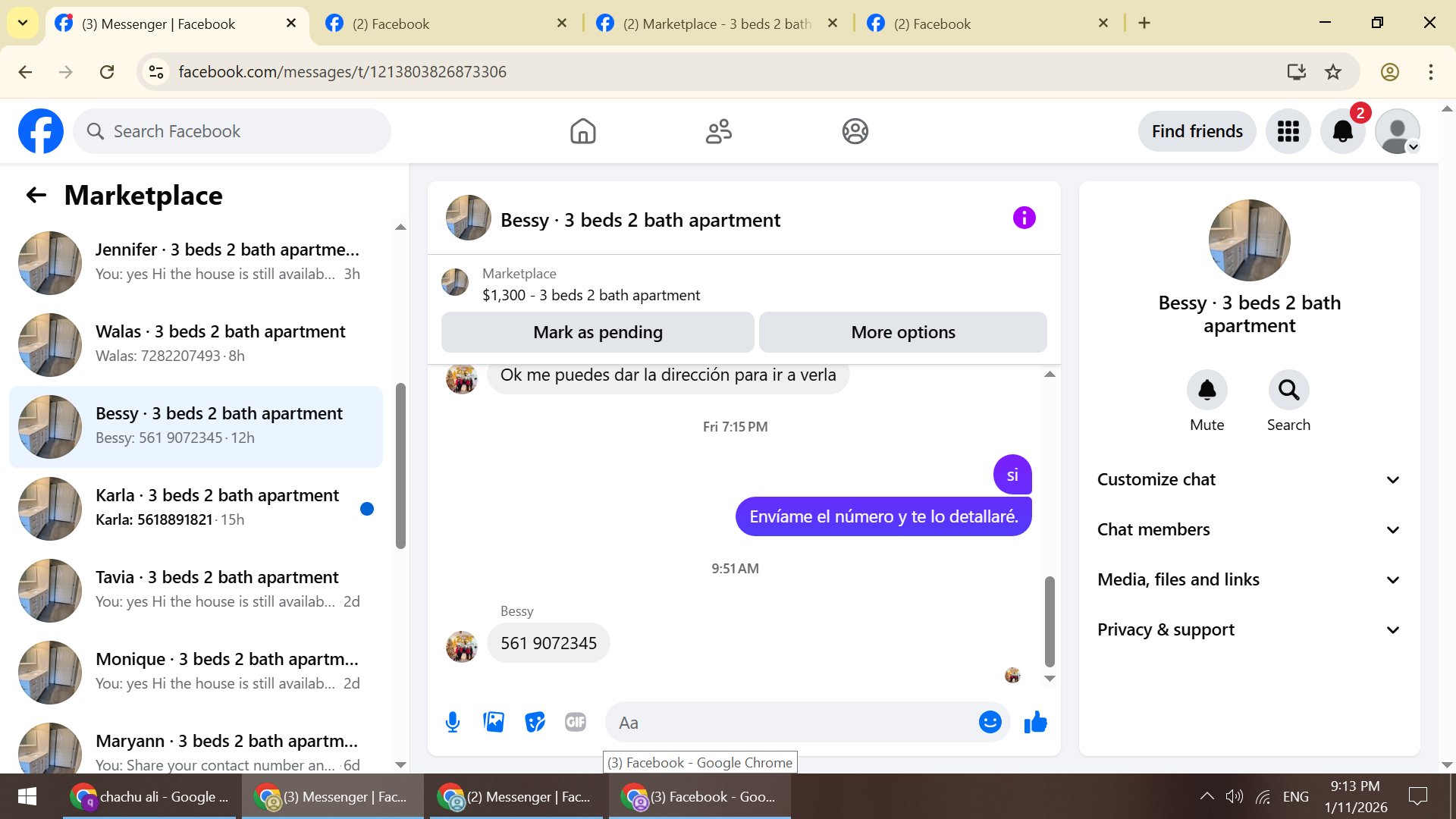Open the Facebook logo home link
The image size is (1456, 819).
[x=41, y=131]
